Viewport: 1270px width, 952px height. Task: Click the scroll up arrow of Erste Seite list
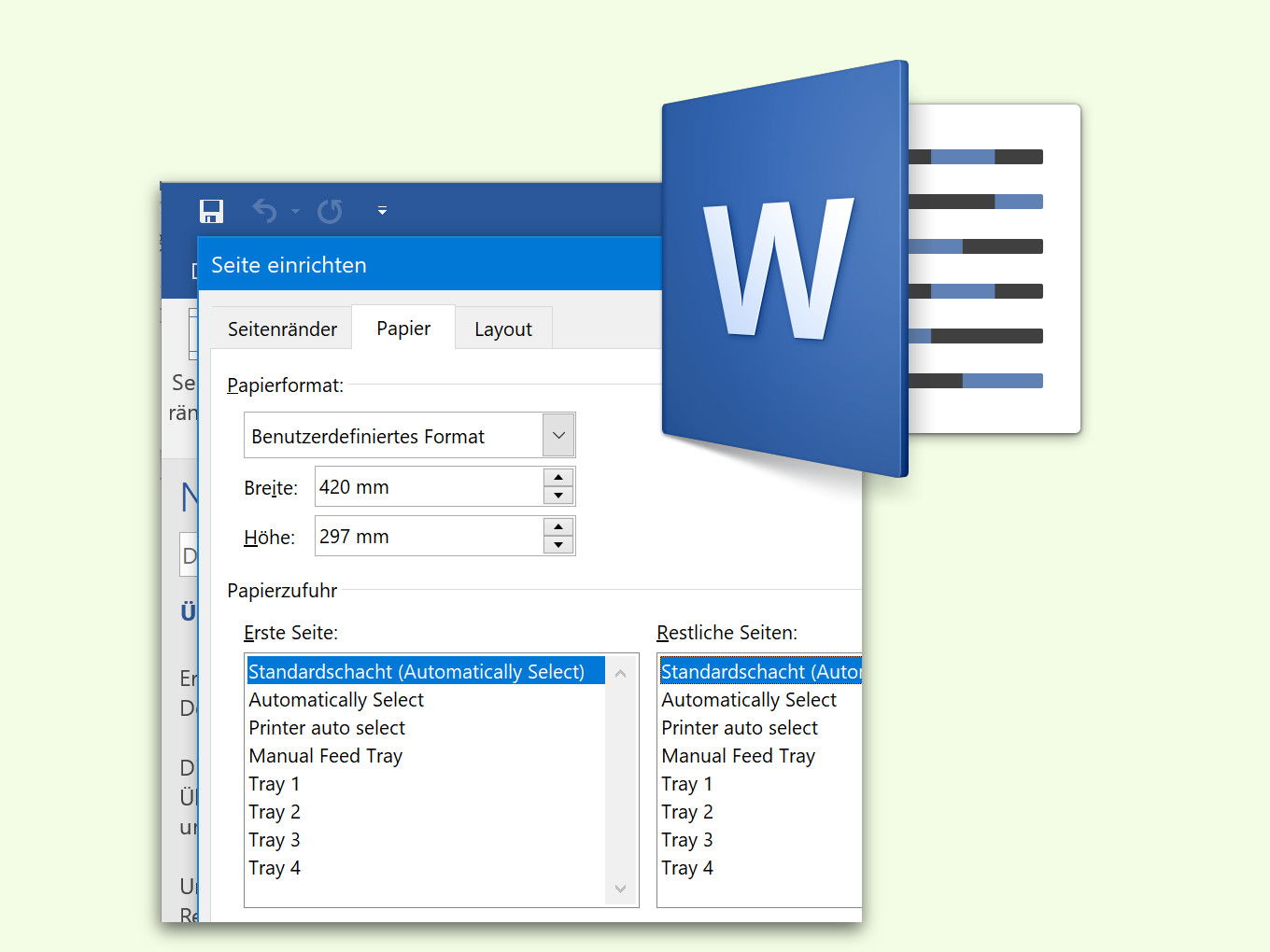[621, 673]
